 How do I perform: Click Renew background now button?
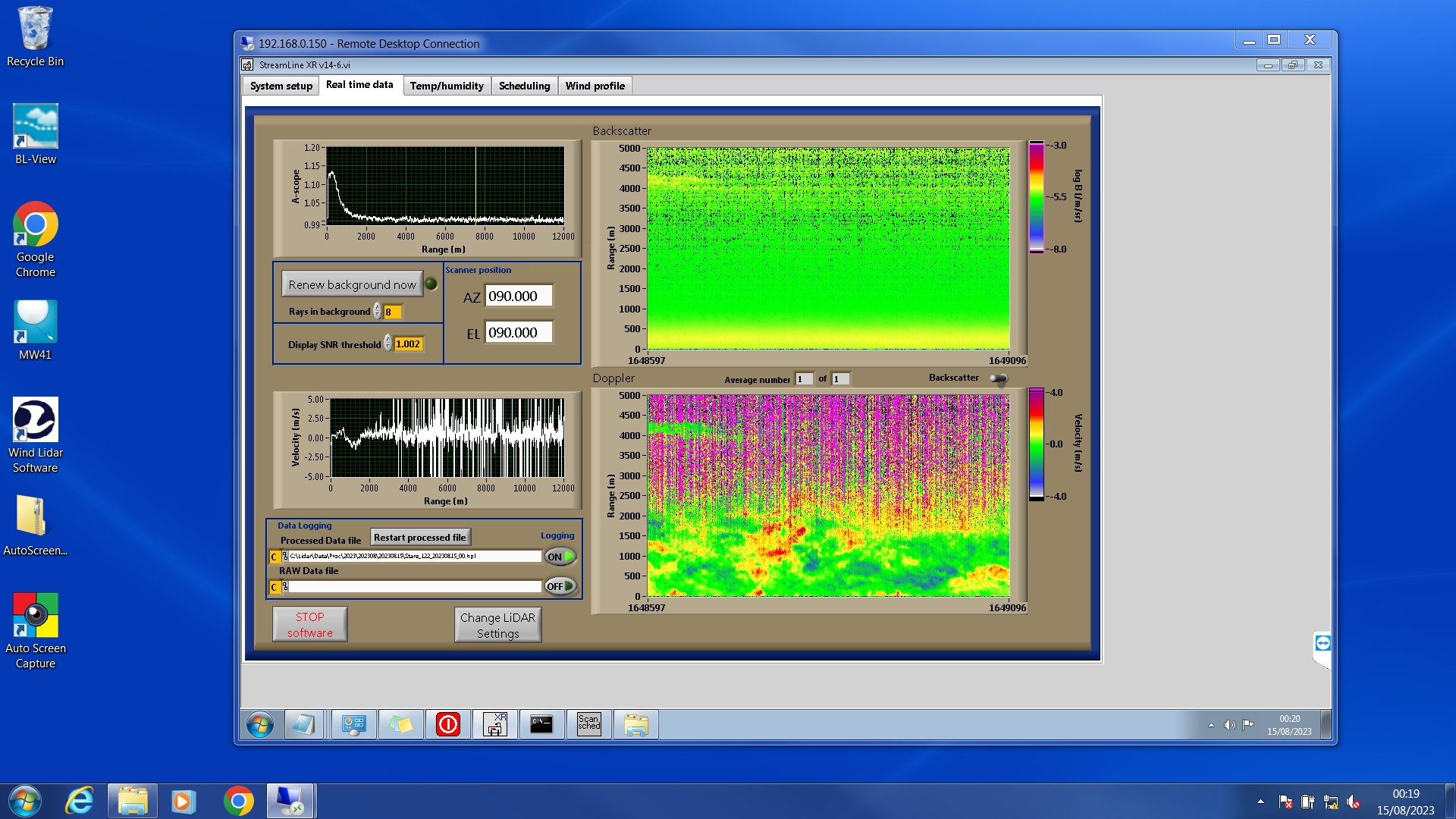352,284
